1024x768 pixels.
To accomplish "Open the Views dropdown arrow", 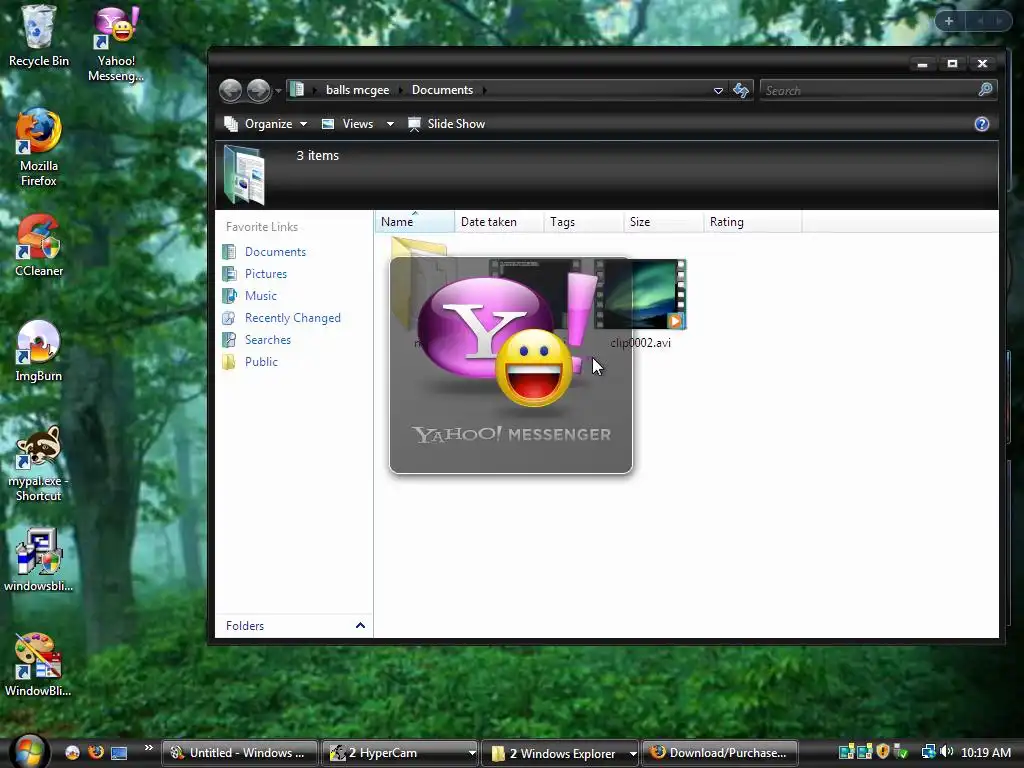I will pyautogui.click(x=390, y=124).
